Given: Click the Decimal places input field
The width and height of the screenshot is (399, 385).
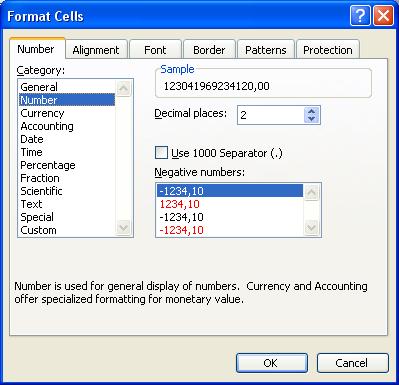Looking at the screenshot, I should [x=271, y=115].
